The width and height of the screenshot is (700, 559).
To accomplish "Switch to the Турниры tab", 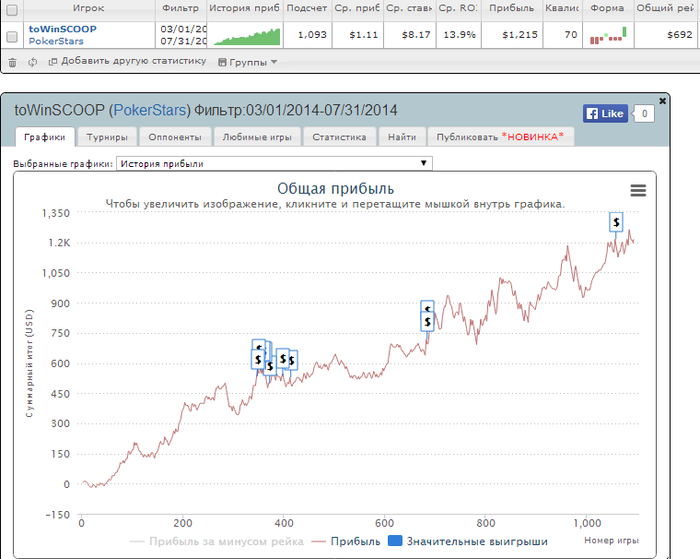I will tap(107, 137).
